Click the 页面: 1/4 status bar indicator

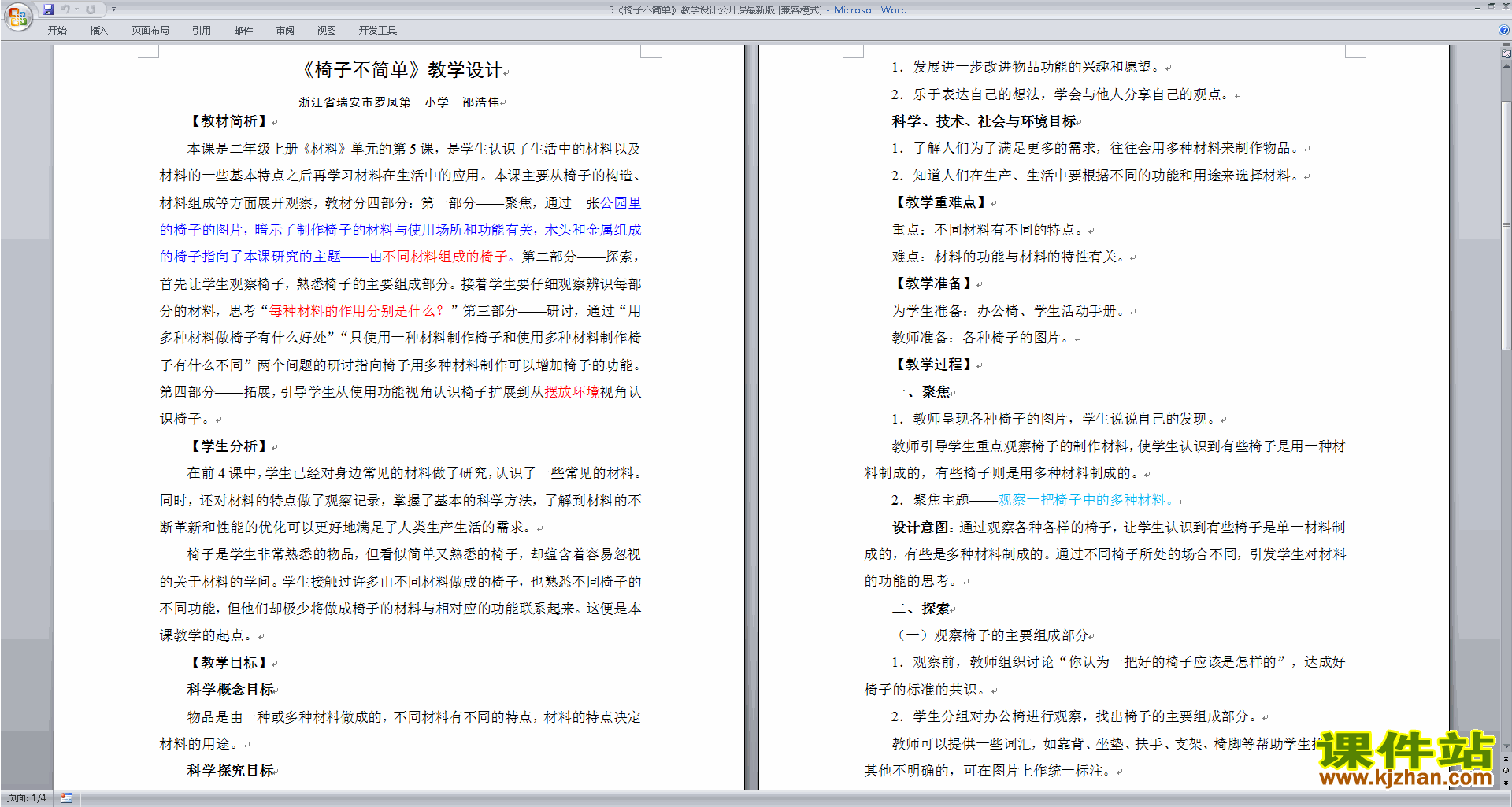(26, 798)
